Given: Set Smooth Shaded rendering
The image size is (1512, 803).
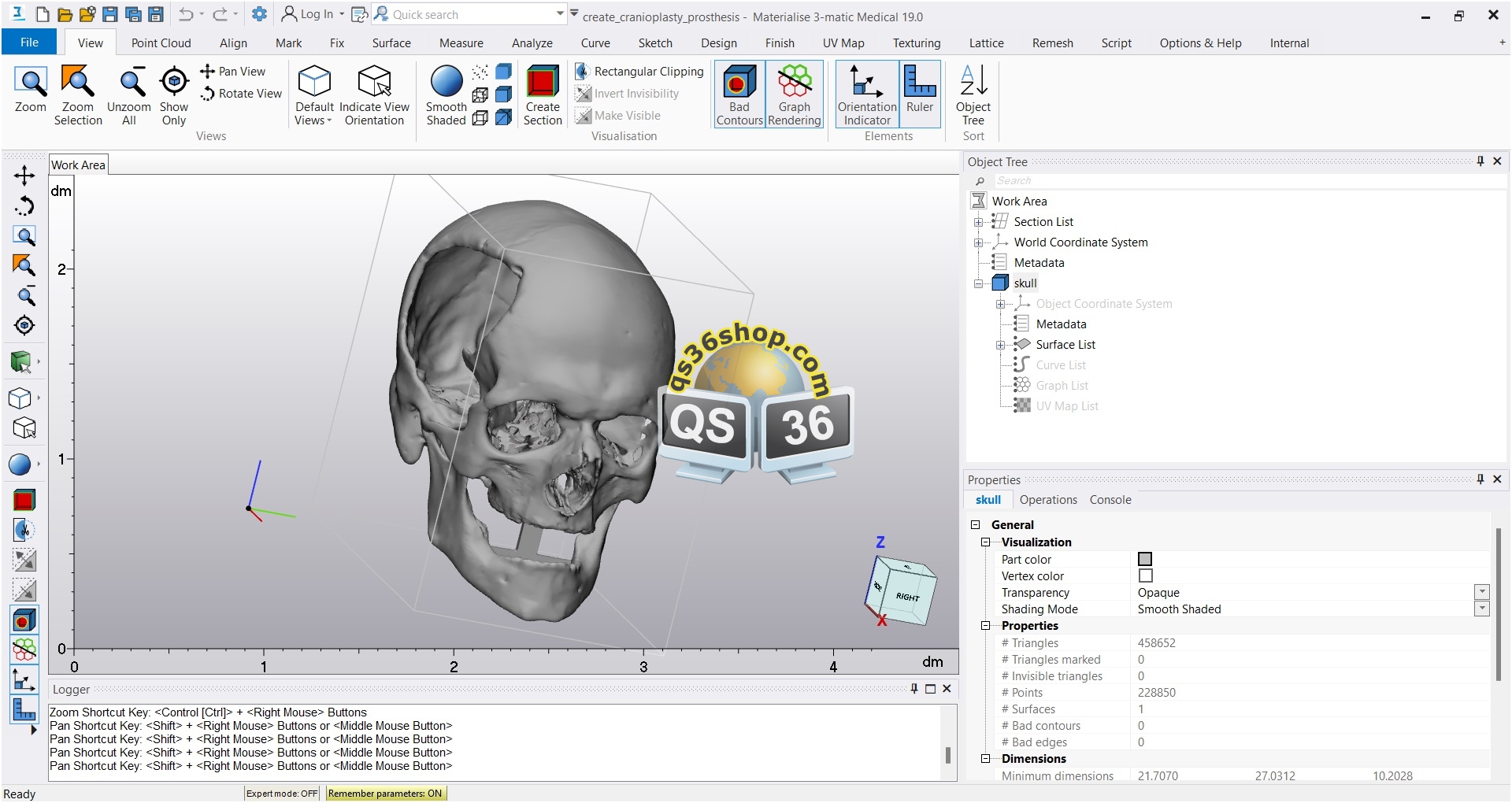Looking at the screenshot, I should coord(447,95).
